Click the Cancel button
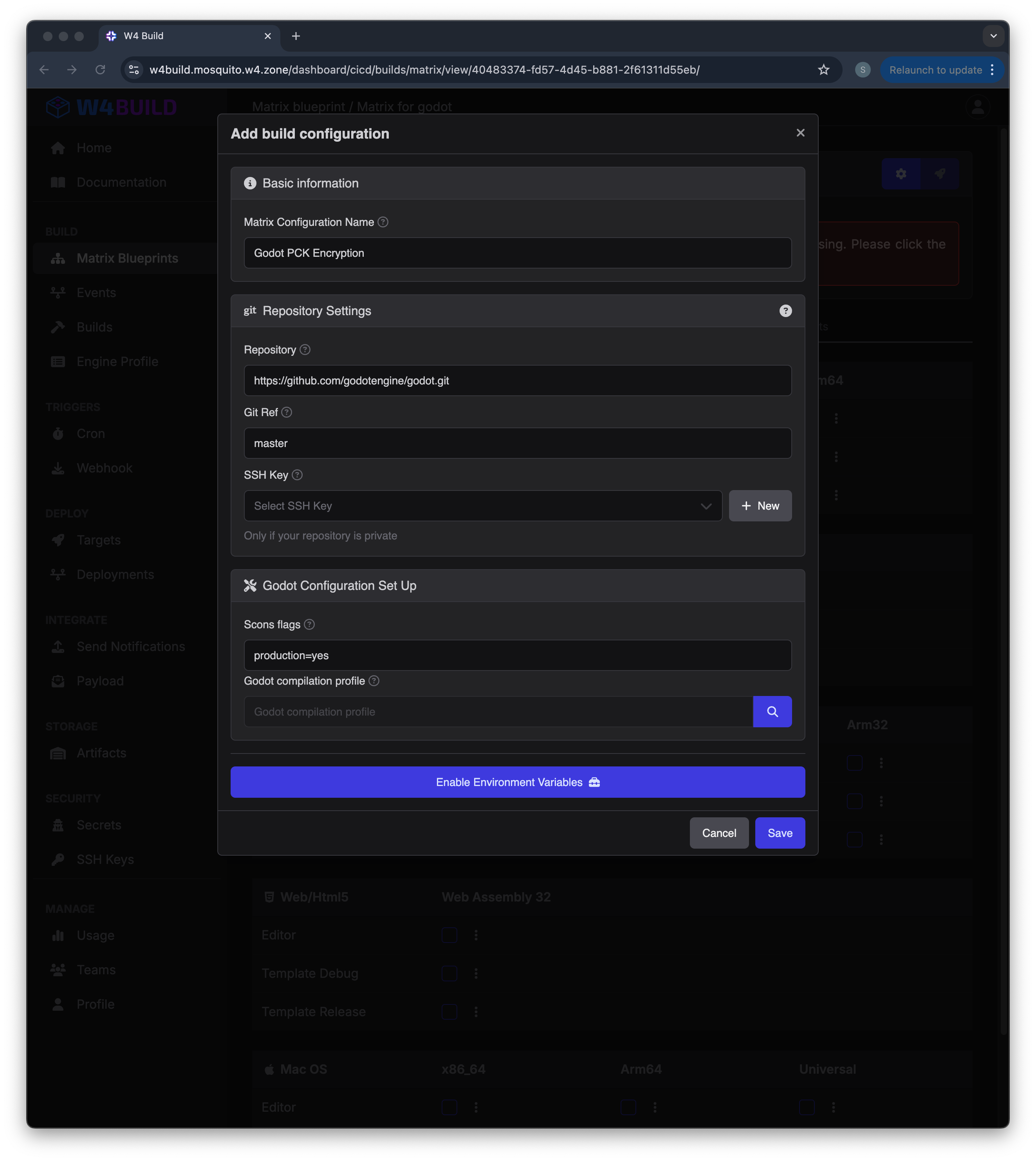The height and width of the screenshot is (1161, 1036). [719, 833]
